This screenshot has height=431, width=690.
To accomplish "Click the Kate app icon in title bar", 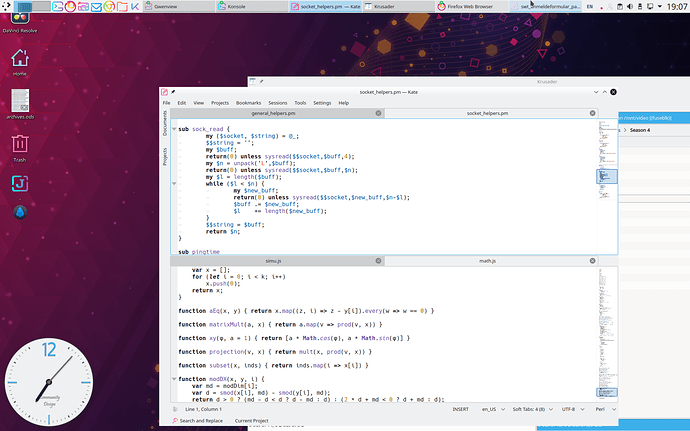I will tap(164, 92).
